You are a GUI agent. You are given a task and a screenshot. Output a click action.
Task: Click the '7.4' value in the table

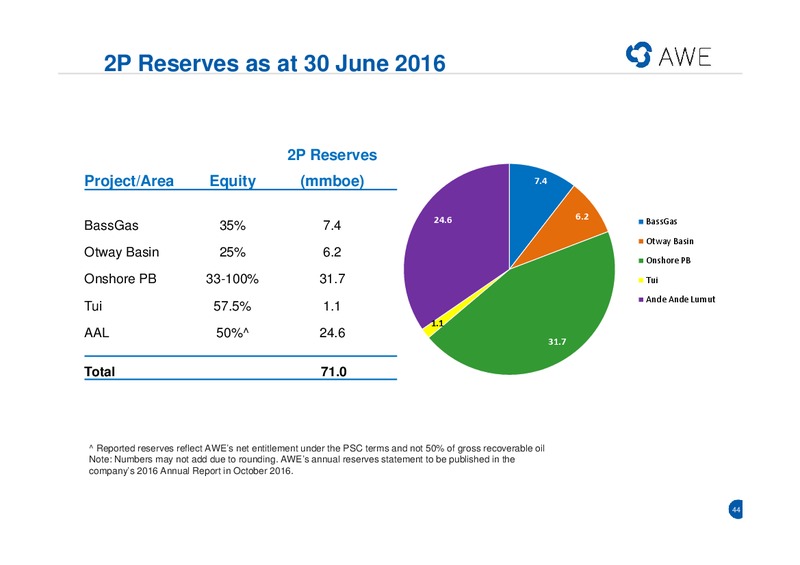pyautogui.click(x=332, y=225)
